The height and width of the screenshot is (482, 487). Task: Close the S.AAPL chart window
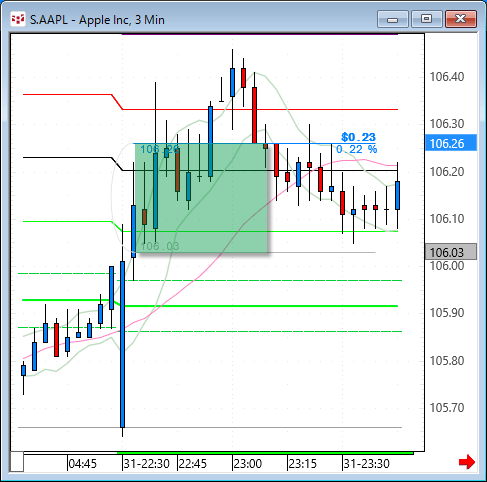tap(461, 19)
